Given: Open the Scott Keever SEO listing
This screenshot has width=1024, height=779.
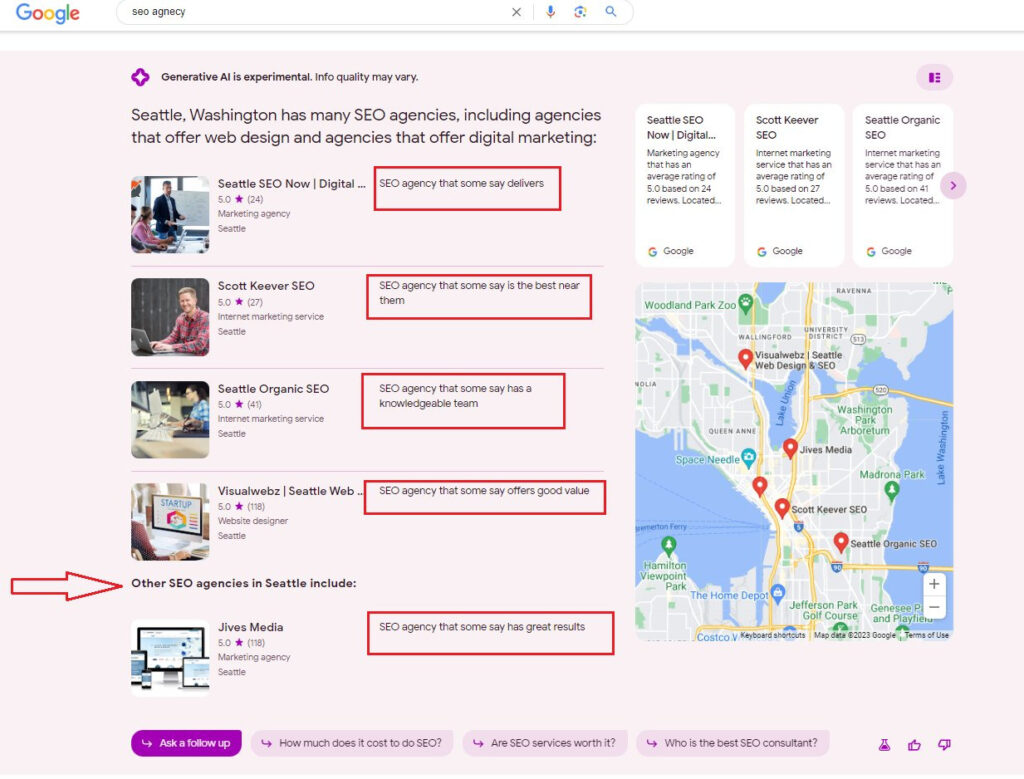Looking at the screenshot, I should (x=266, y=286).
